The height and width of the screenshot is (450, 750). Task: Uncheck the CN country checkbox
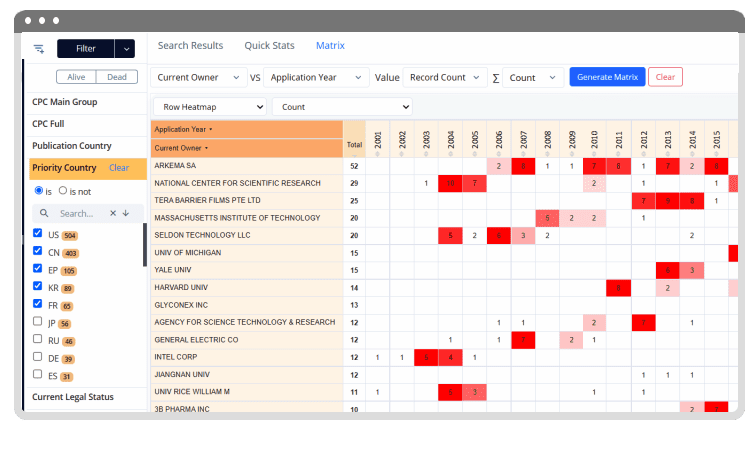coord(38,251)
